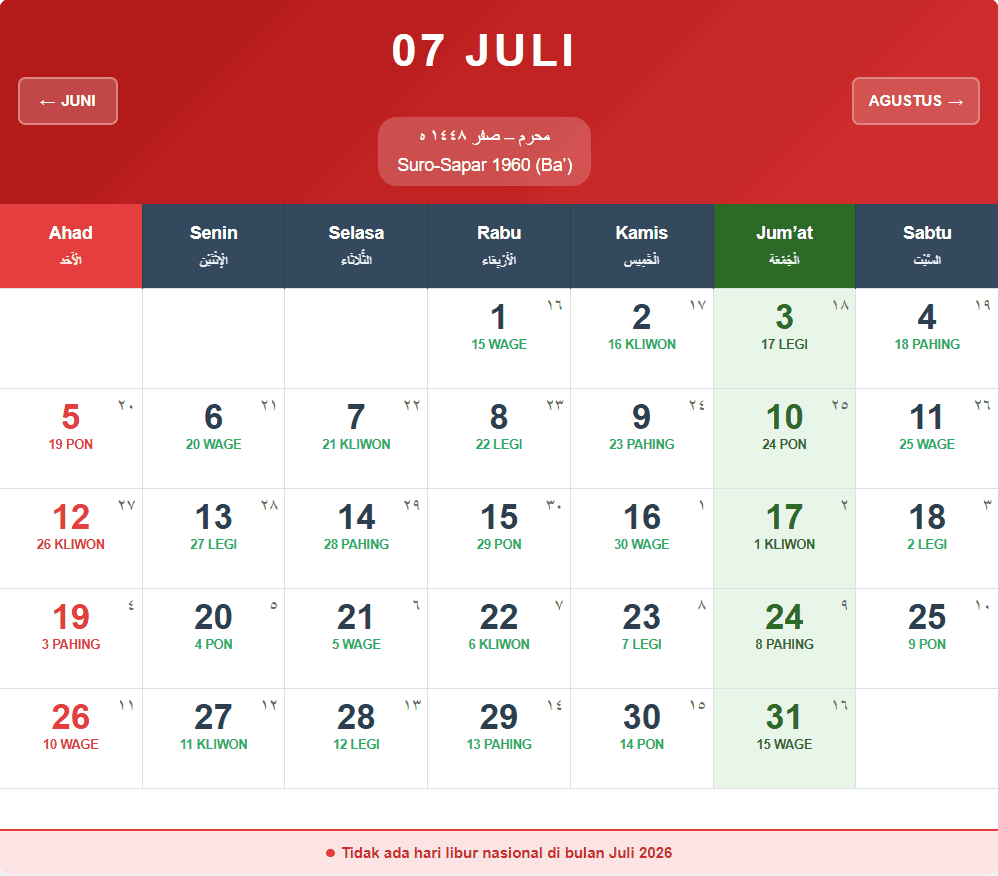Go to next month AGUSTUS
The height and width of the screenshot is (876, 998).
(x=915, y=101)
